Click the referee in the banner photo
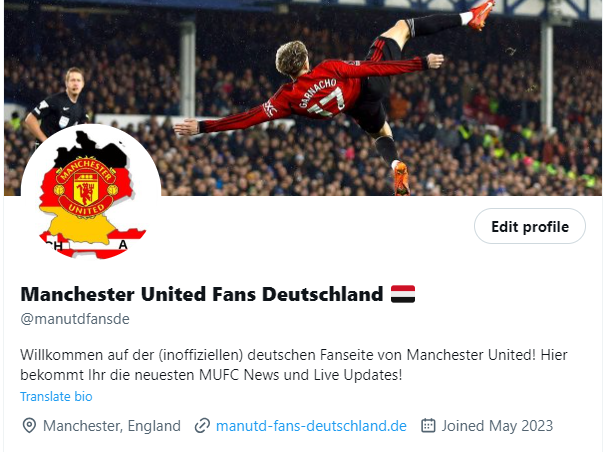608x452 pixels. tap(59, 105)
